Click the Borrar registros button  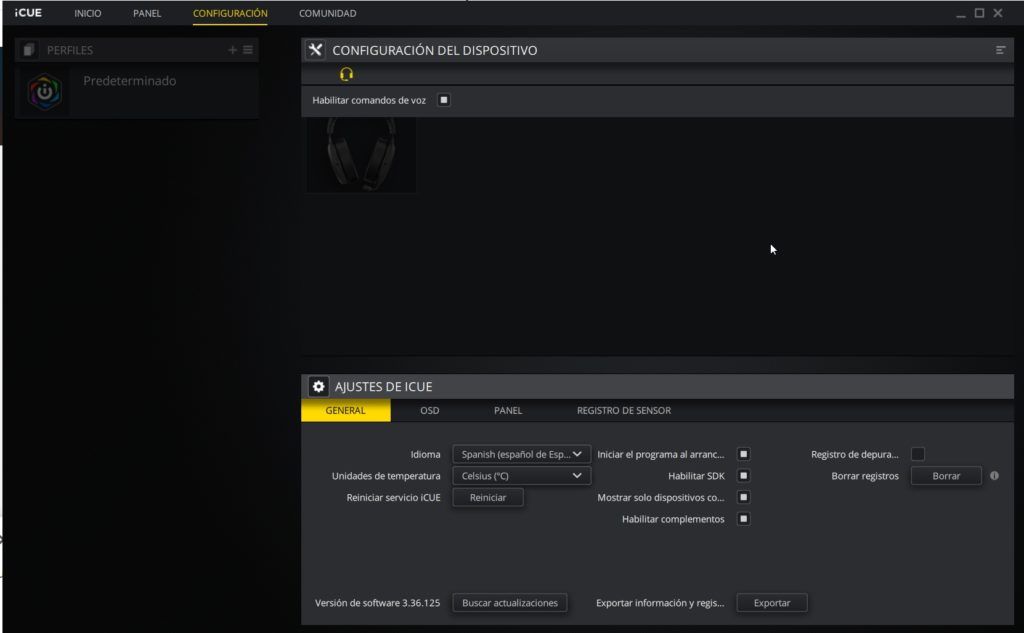click(x=946, y=476)
